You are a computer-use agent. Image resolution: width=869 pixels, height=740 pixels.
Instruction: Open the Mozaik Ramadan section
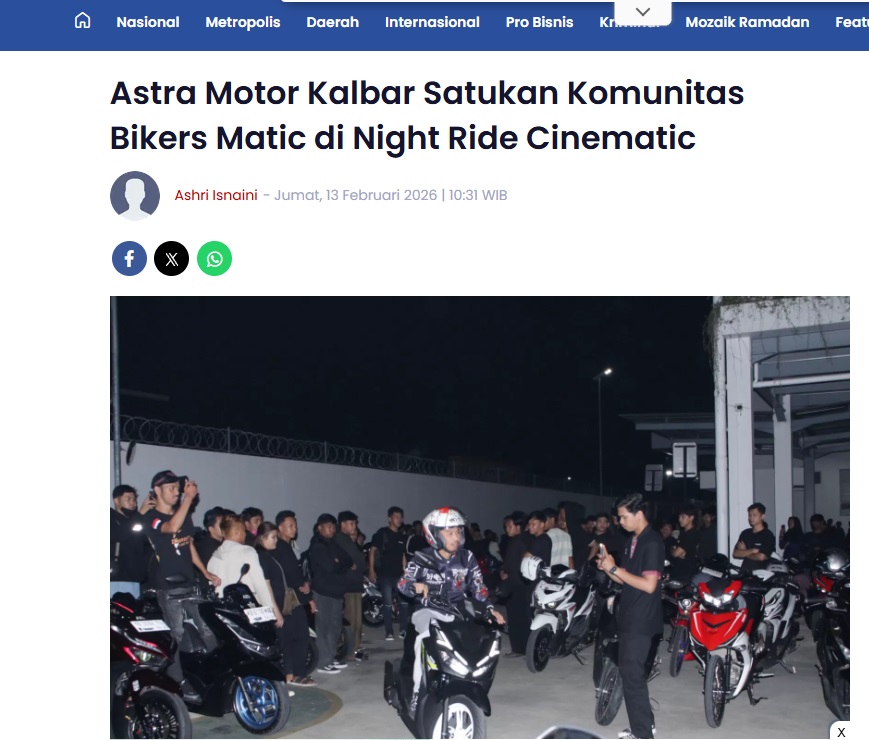coord(747,22)
